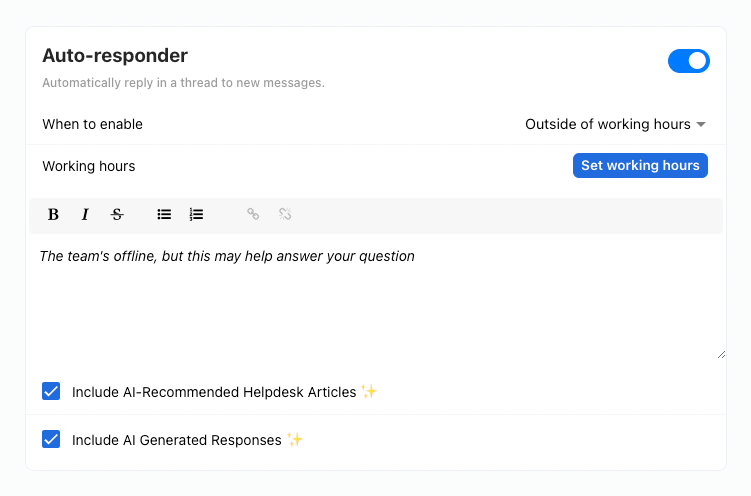Click the insert link icon
Screen dimensions: 751x496
point(253,214)
